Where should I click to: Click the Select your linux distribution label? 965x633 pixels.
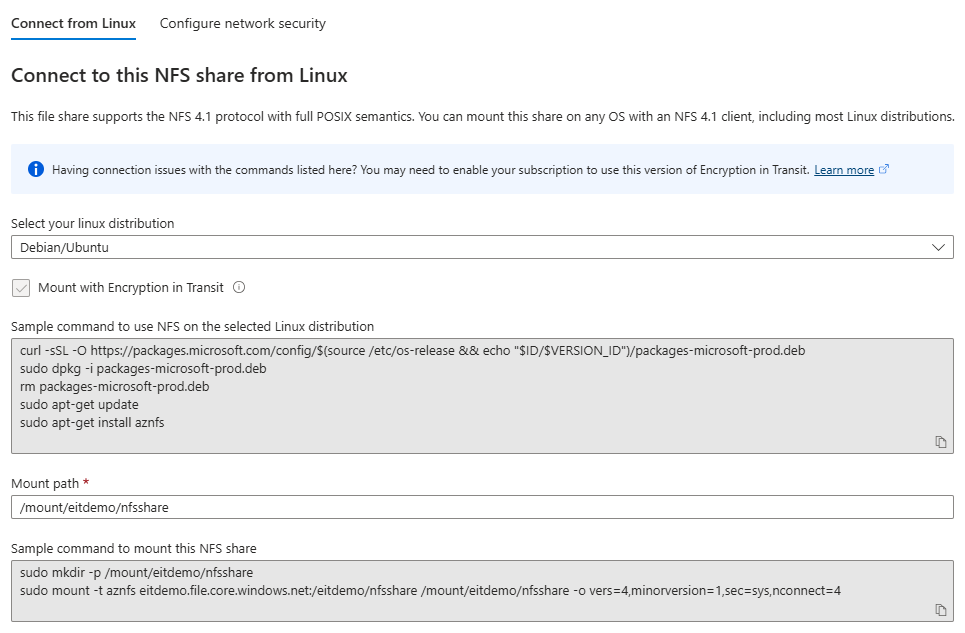92,224
